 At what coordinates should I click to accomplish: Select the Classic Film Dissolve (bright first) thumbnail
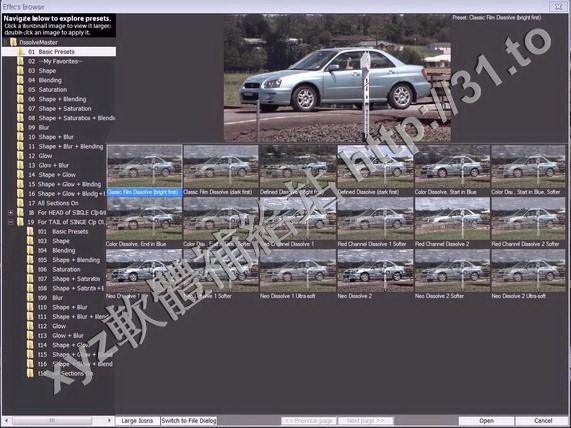click(145, 166)
